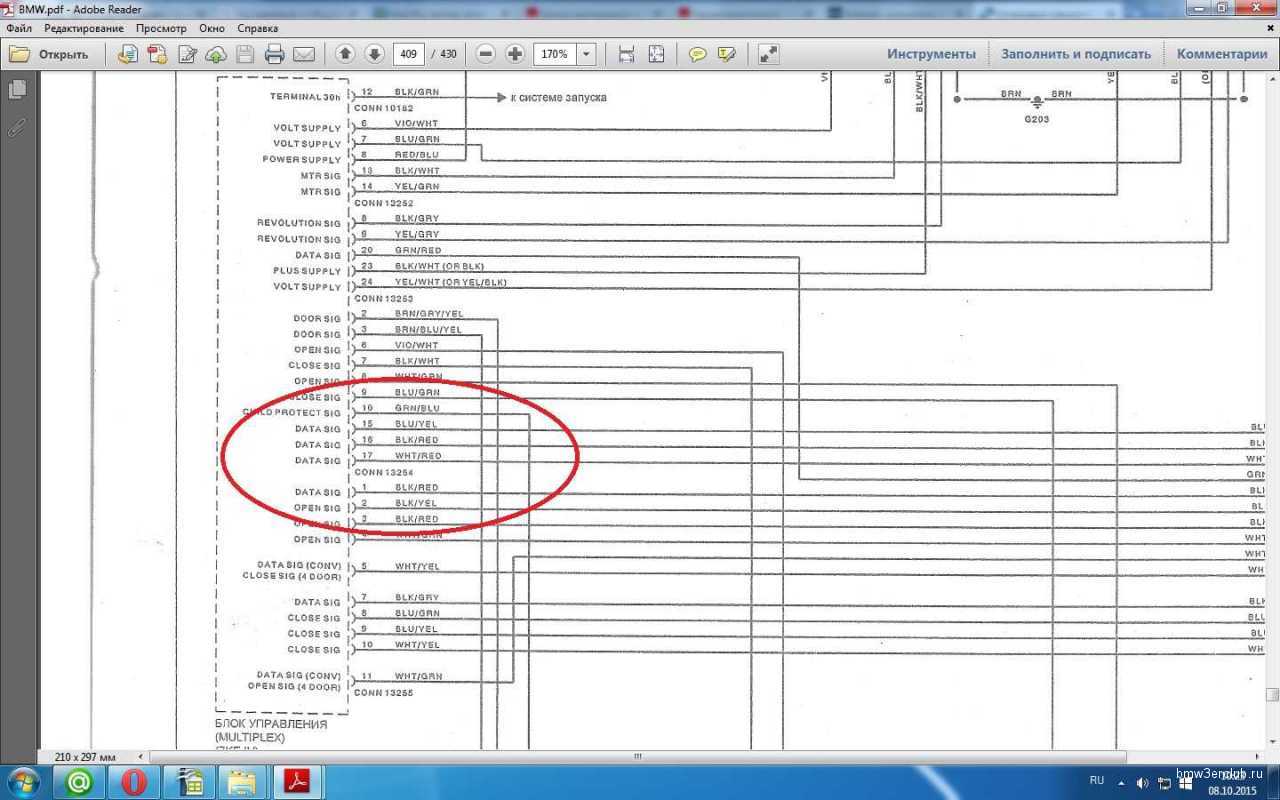Switch to read mode fullscreen icon
1280x800 pixels.
point(768,54)
